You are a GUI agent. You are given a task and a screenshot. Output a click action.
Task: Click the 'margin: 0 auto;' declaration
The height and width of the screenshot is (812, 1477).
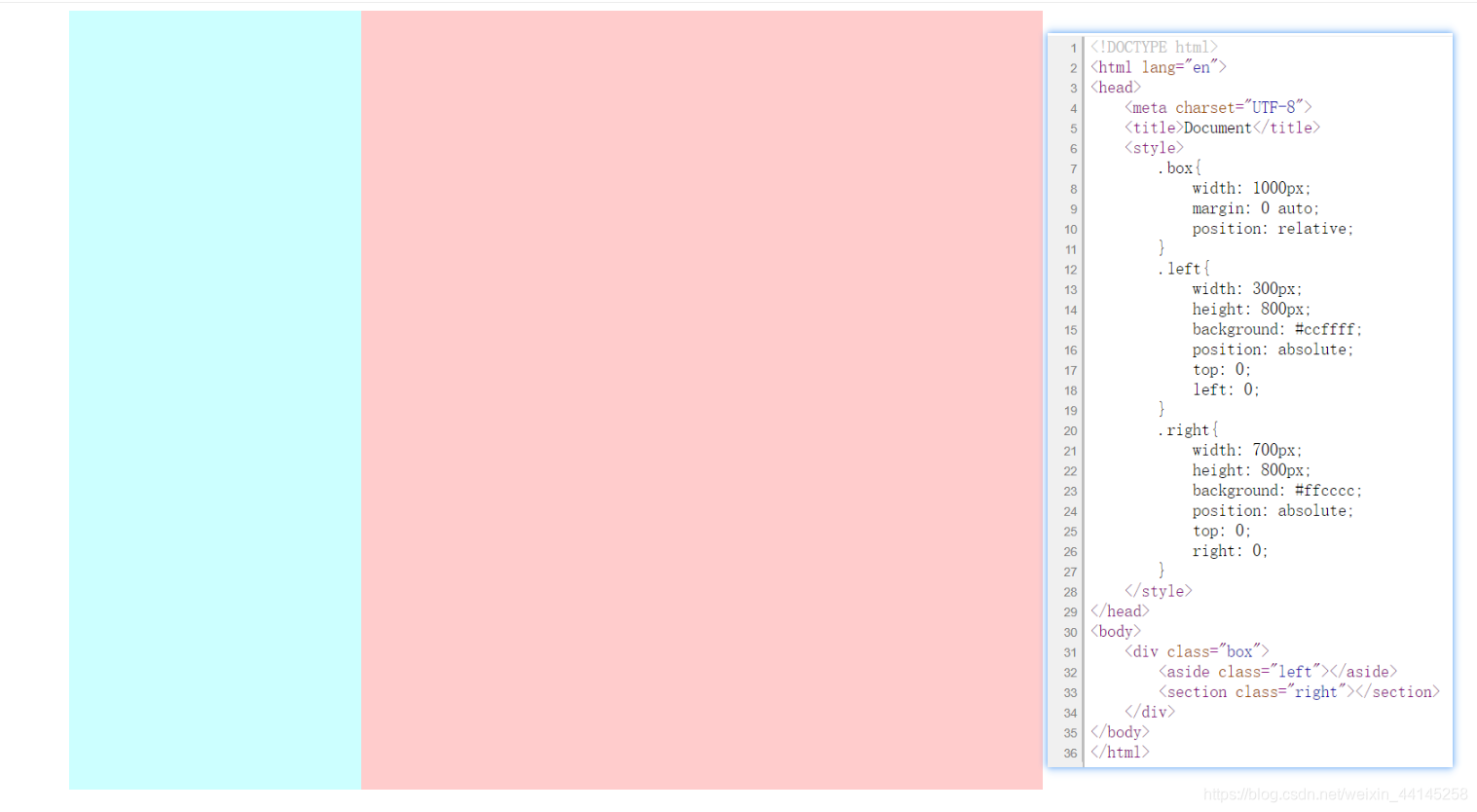coord(1256,208)
